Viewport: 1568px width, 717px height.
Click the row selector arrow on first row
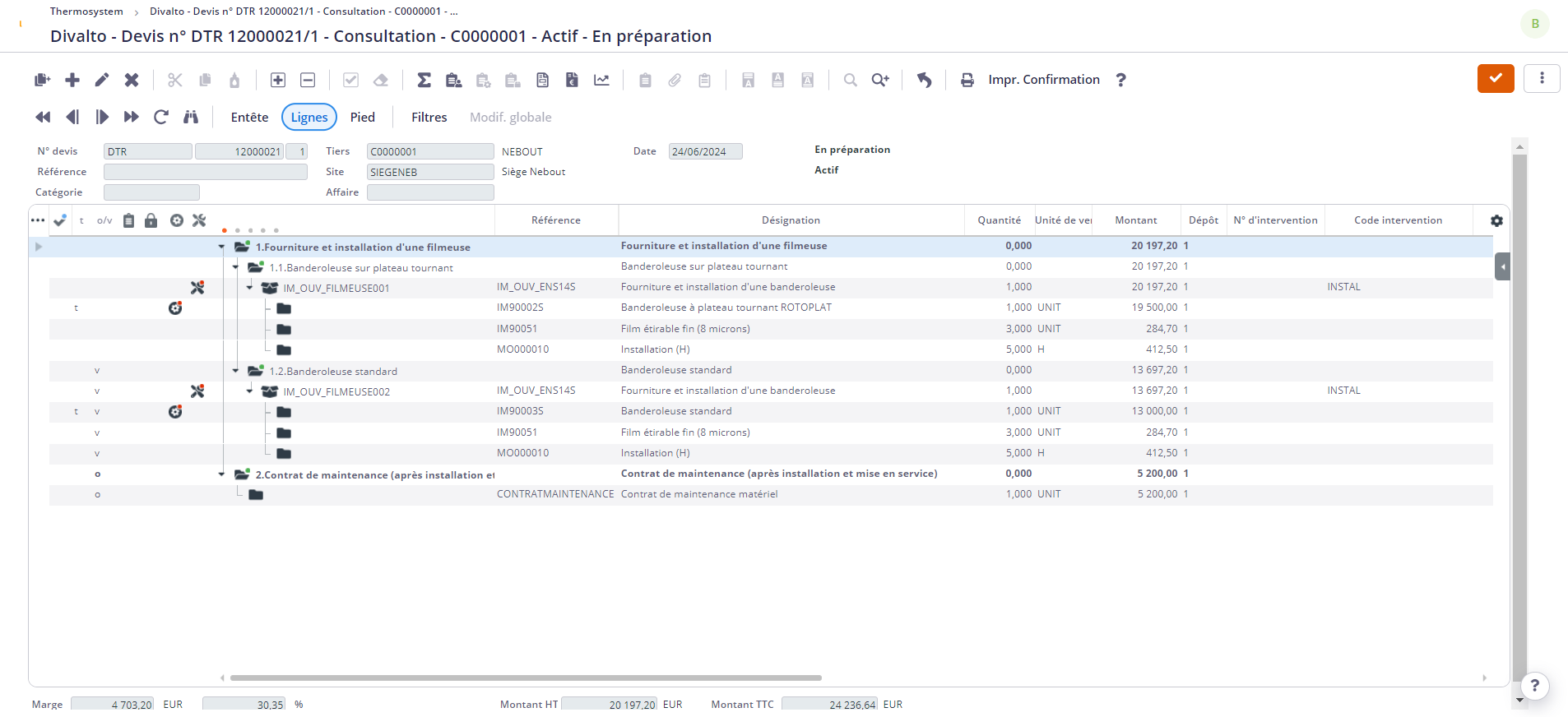pyautogui.click(x=39, y=247)
